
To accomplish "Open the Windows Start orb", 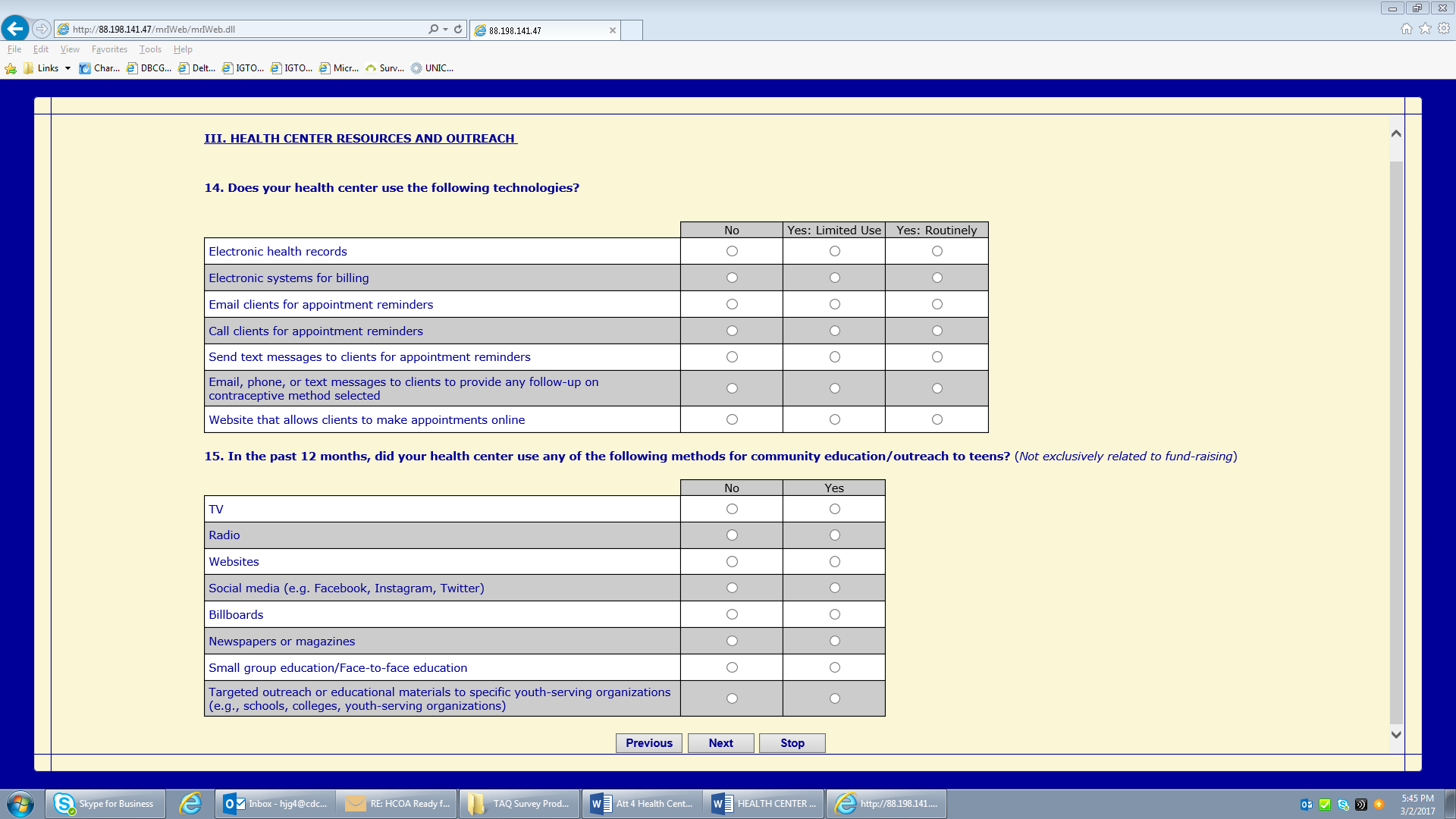I will point(20,804).
